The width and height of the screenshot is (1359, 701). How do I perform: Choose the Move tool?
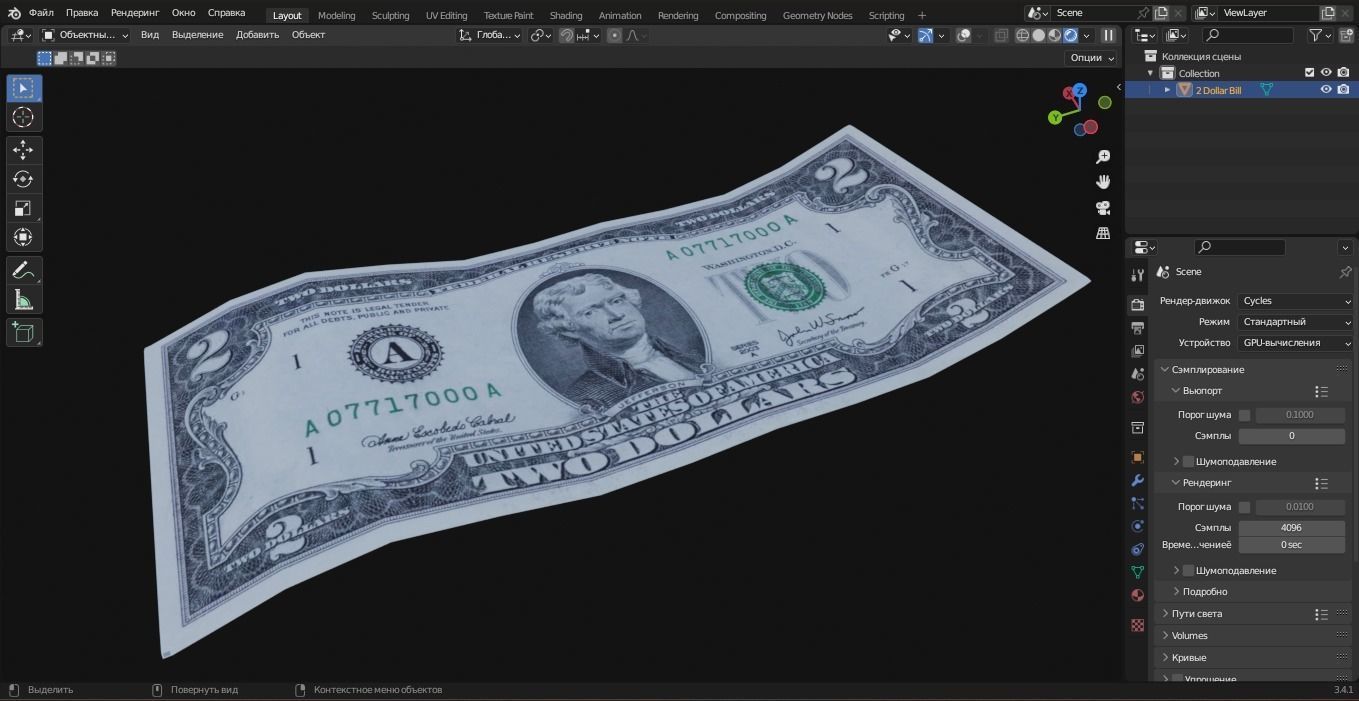[24, 150]
